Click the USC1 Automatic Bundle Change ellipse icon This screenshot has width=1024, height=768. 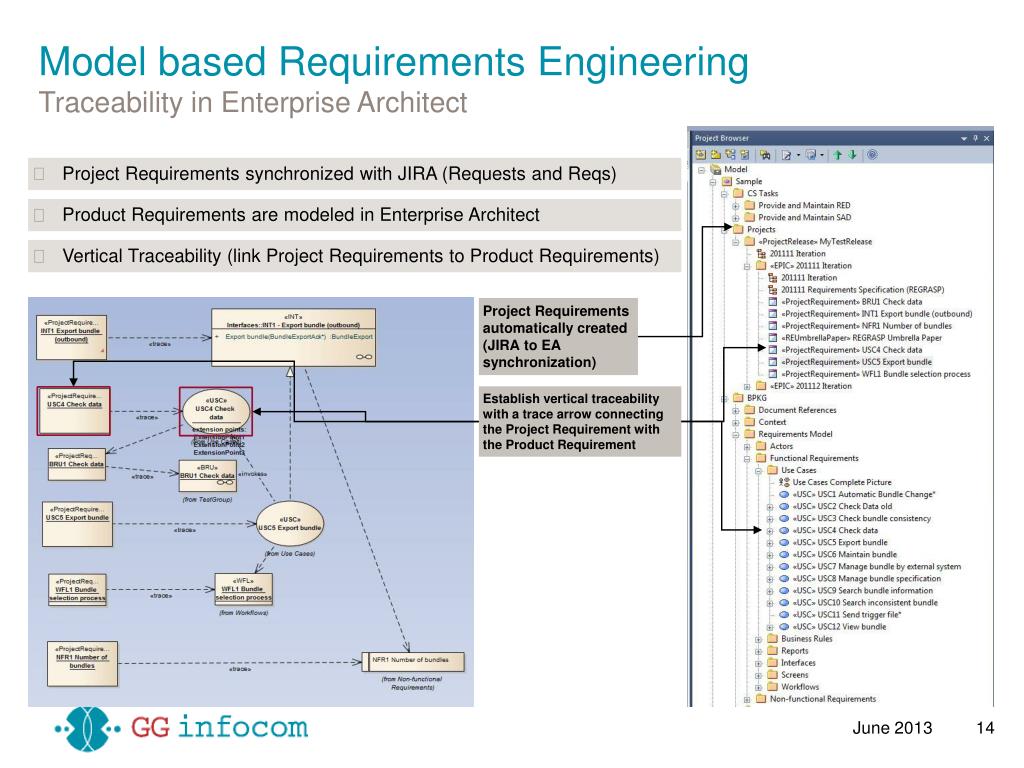point(784,494)
